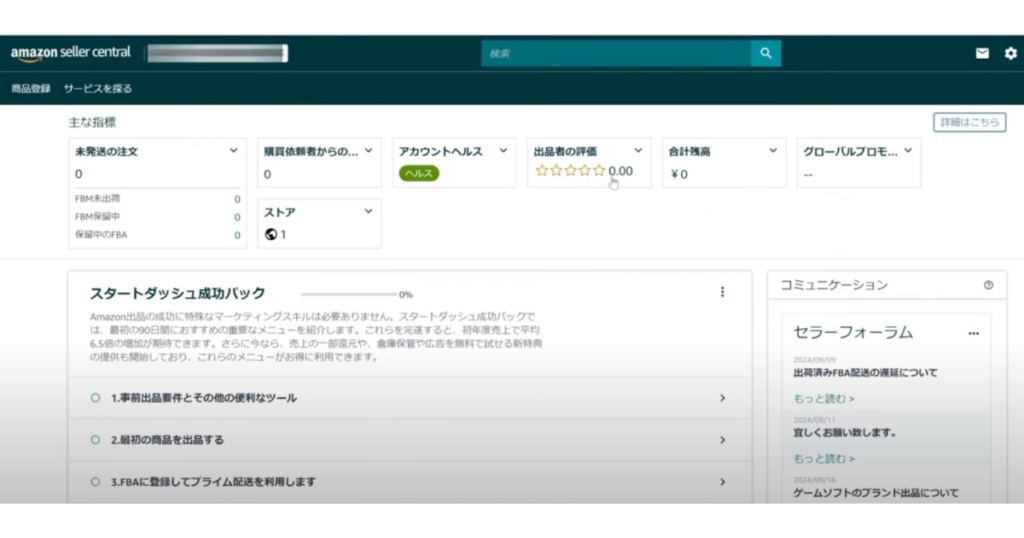Viewport: 1024px width, 538px height.
Task: Toggle step 3 FBAに登録 circle
Action: tap(96, 481)
